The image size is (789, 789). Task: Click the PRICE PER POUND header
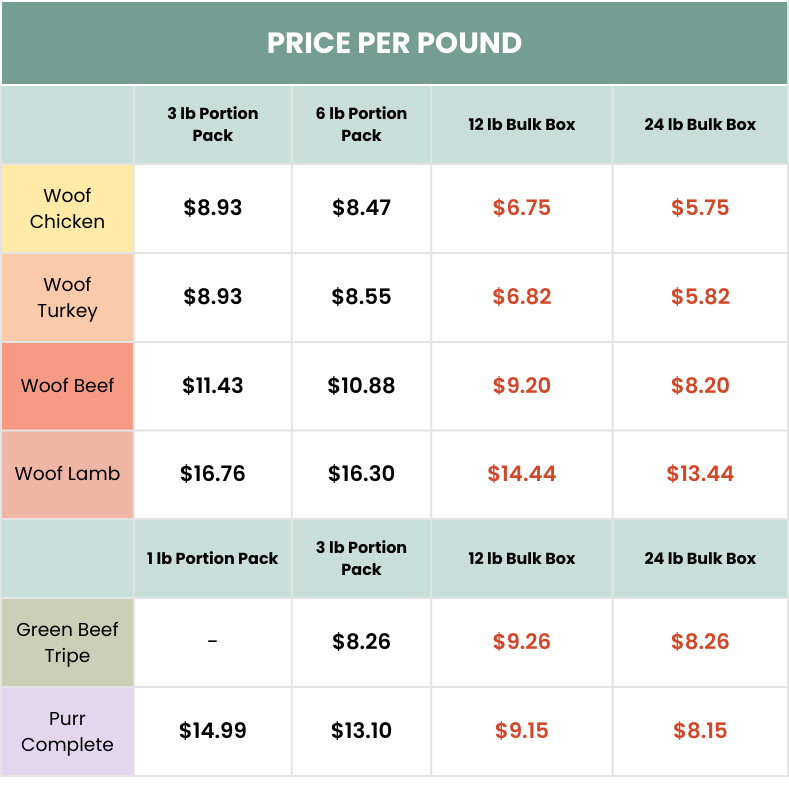tap(394, 43)
